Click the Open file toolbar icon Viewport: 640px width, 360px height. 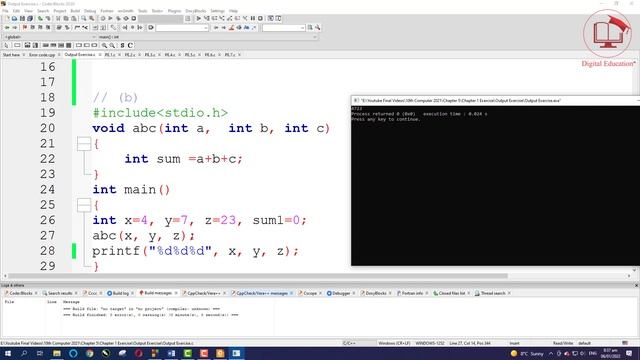[x=14, y=18]
